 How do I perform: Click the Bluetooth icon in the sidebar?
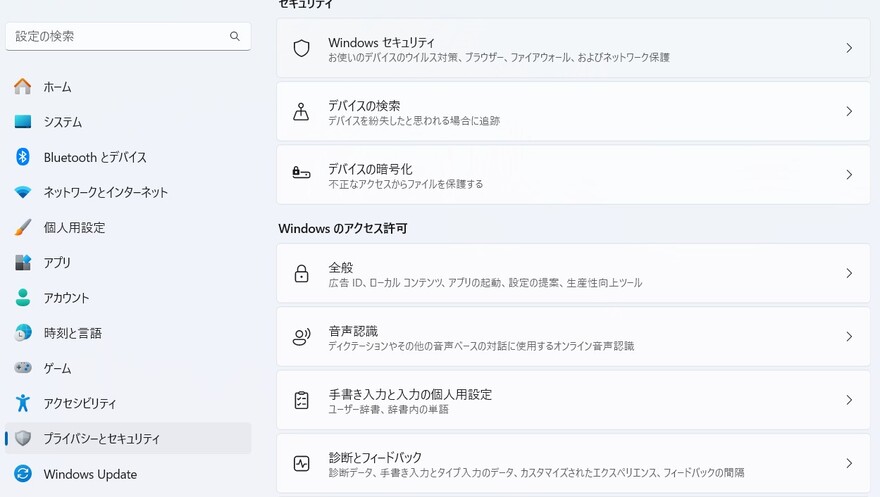point(22,157)
